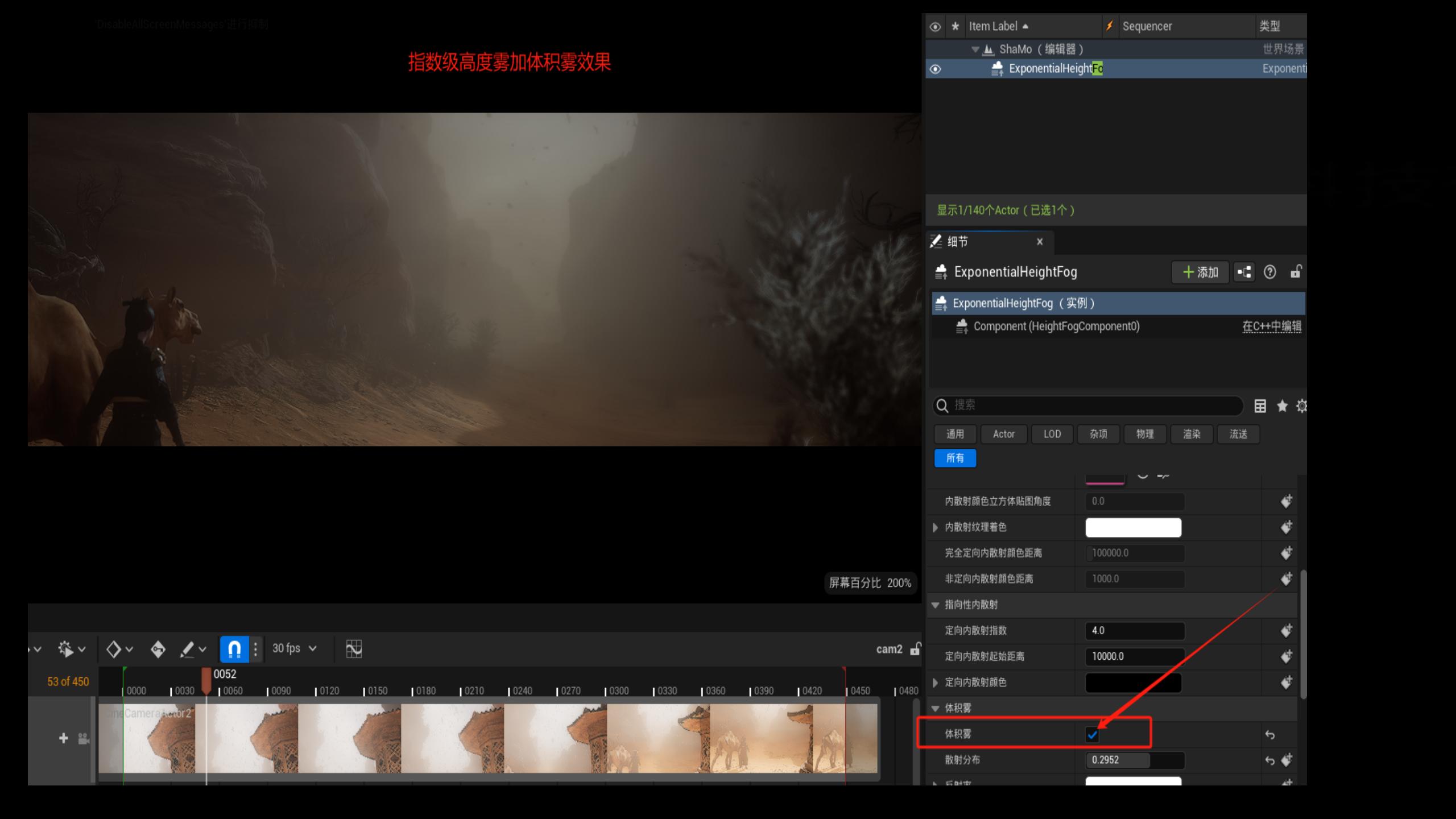Open the sequencer actions playback gear dropdown
The height and width of the screenshot is (819, 1456).
pos(71,649)
